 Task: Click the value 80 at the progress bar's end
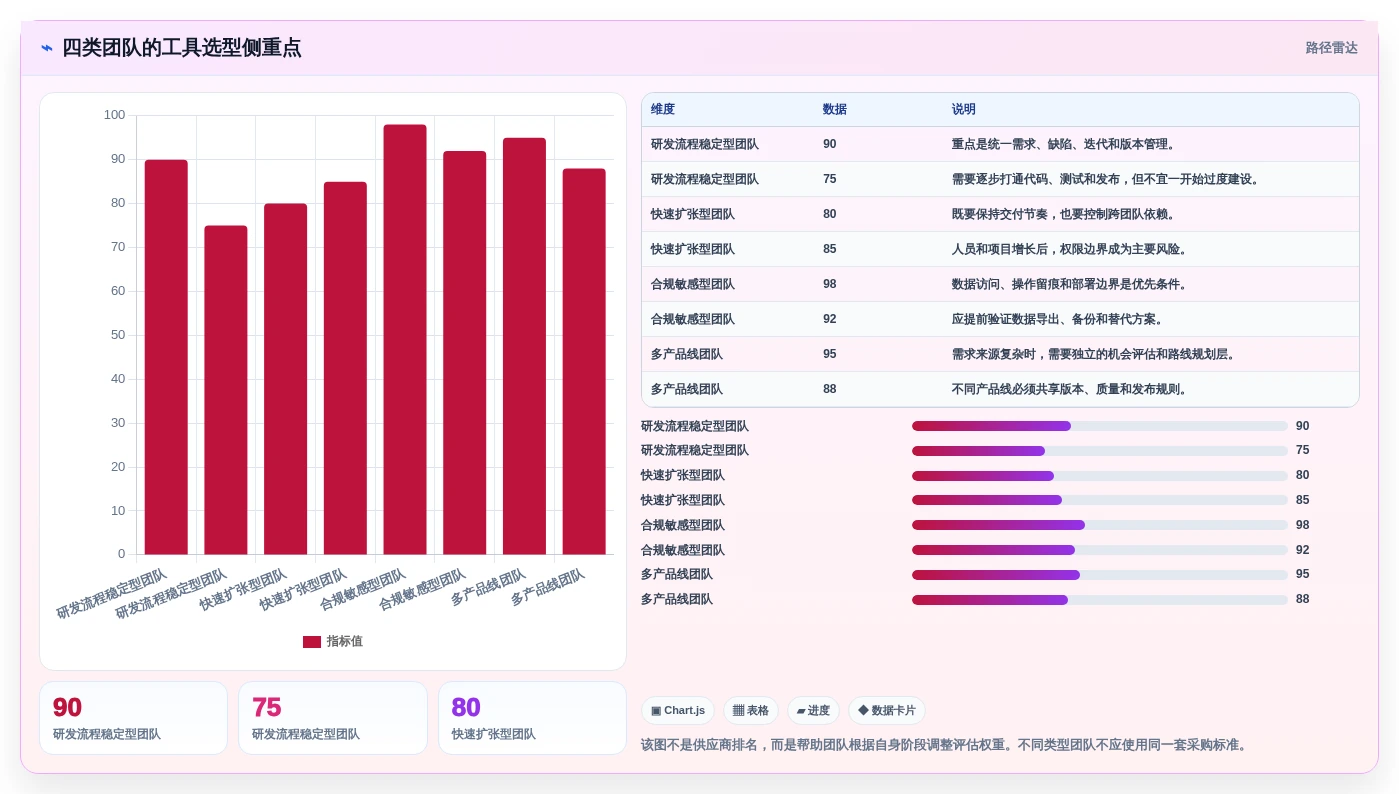tap(1302, 475)
